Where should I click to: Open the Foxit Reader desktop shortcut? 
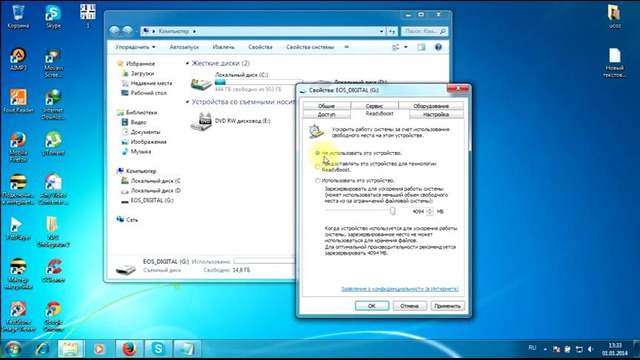[18, 101]
